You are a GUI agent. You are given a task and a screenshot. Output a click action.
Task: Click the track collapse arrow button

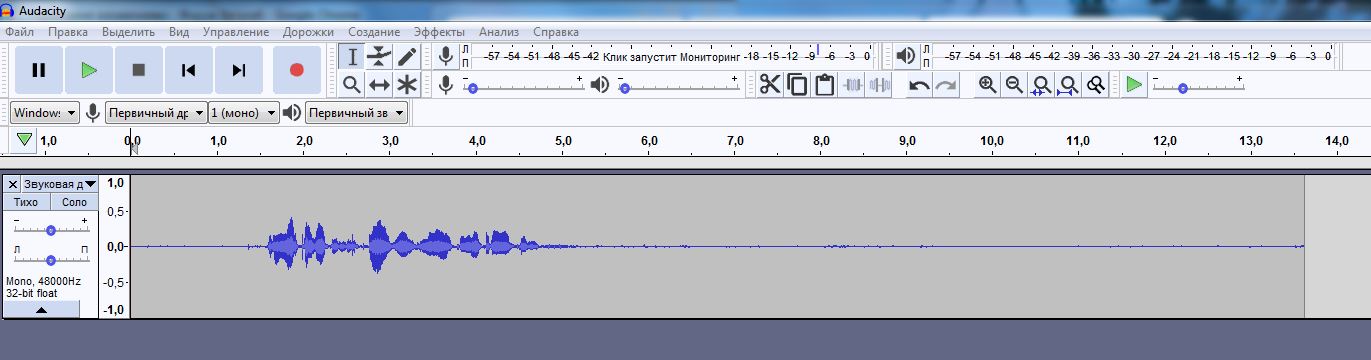point(42,310)
